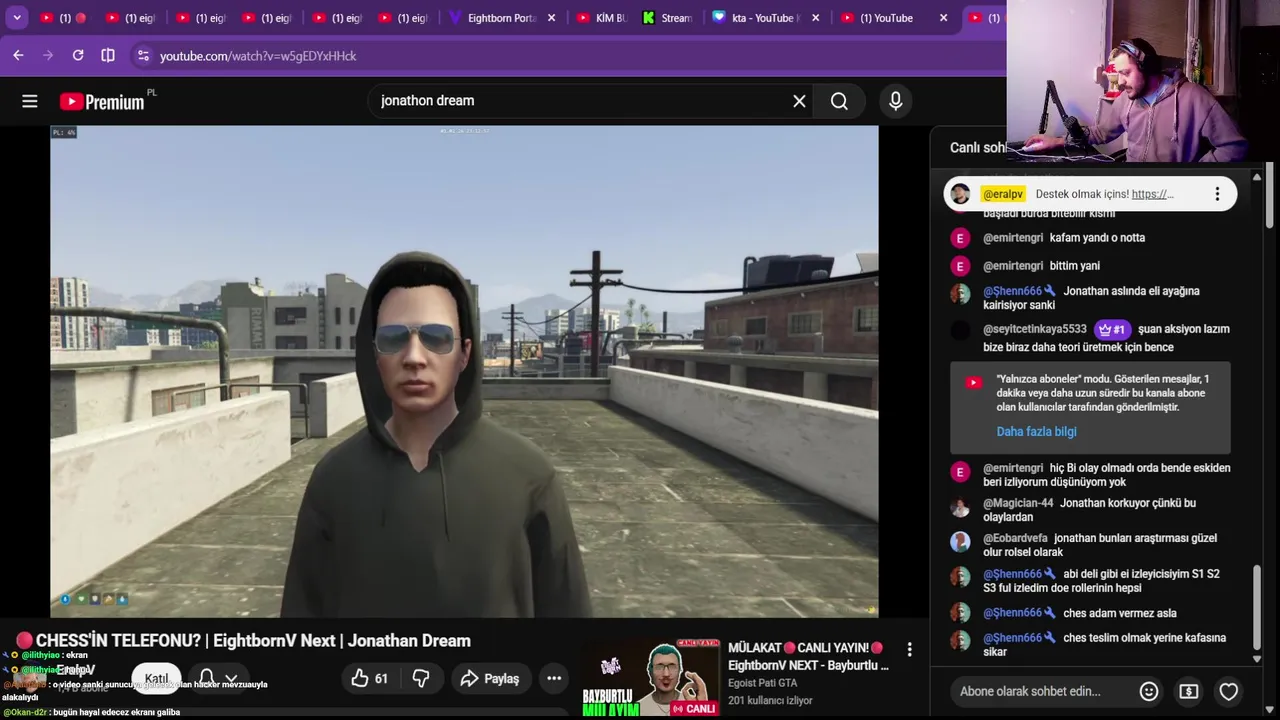Open more actions three-dot menu under video
Screen dimensions: 1280x720
554,678
